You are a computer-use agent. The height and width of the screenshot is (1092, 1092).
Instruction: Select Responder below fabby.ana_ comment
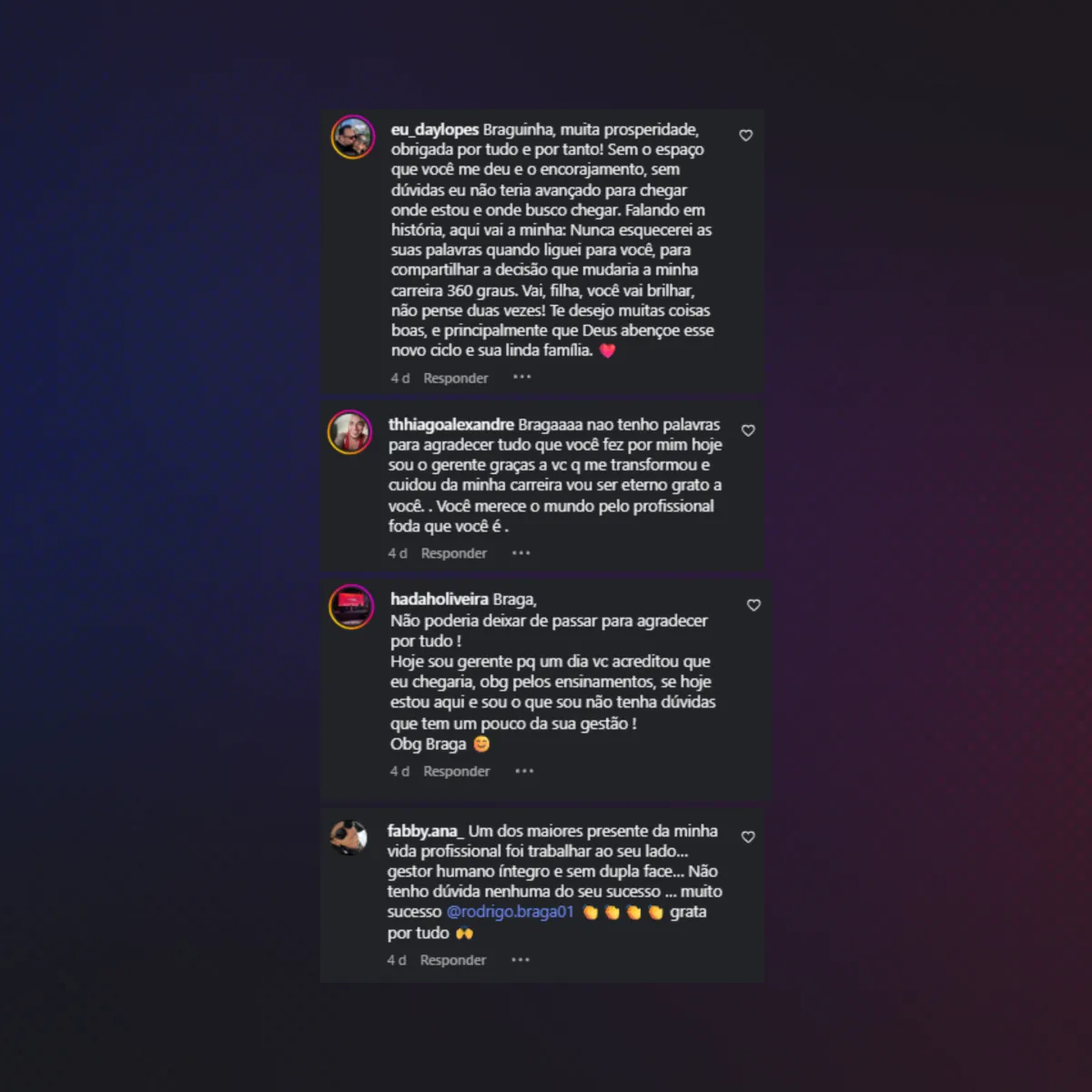(x=453, y=960)
